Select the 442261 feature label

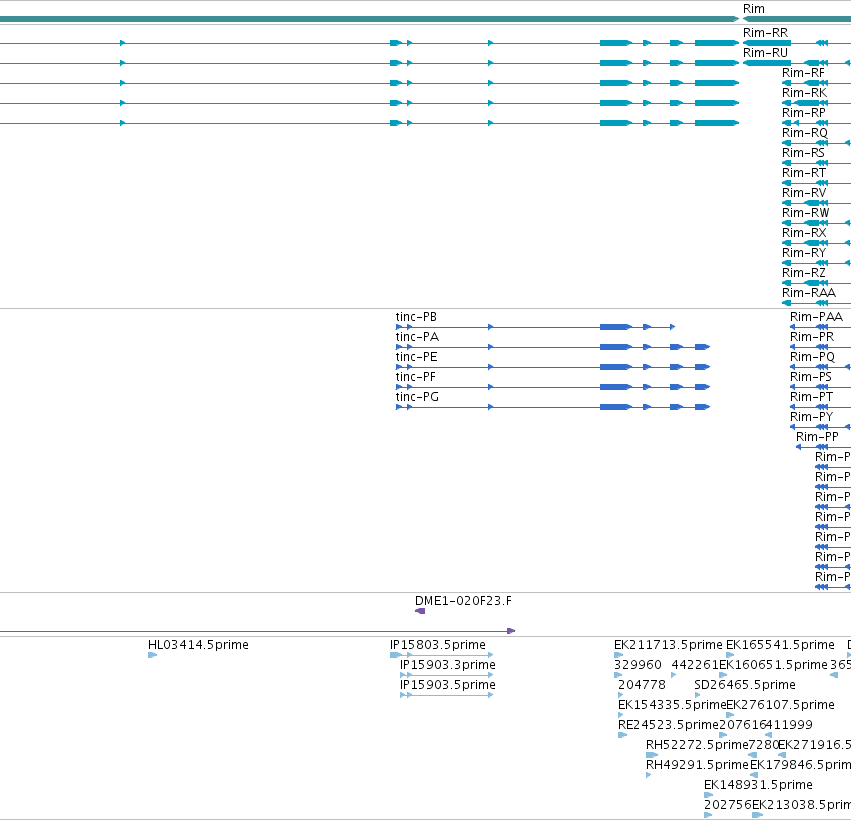[695, 665]
